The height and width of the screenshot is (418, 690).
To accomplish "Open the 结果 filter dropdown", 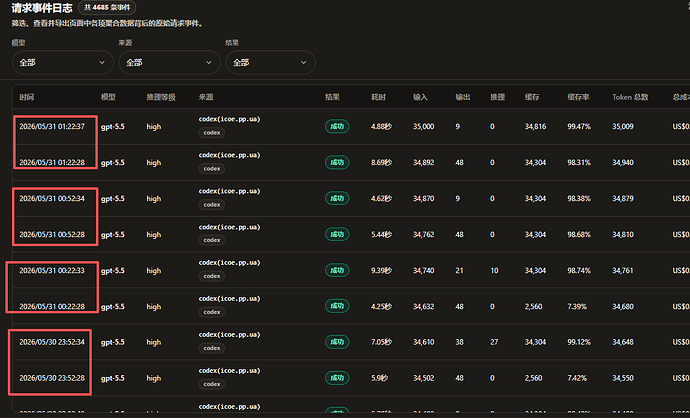I will [270, 62].
